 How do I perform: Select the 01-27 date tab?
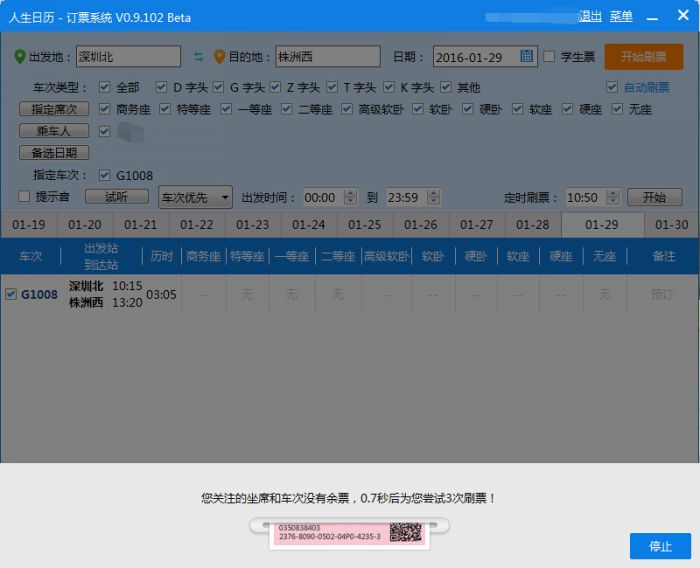pyautogui.click(x=476, y=225)
